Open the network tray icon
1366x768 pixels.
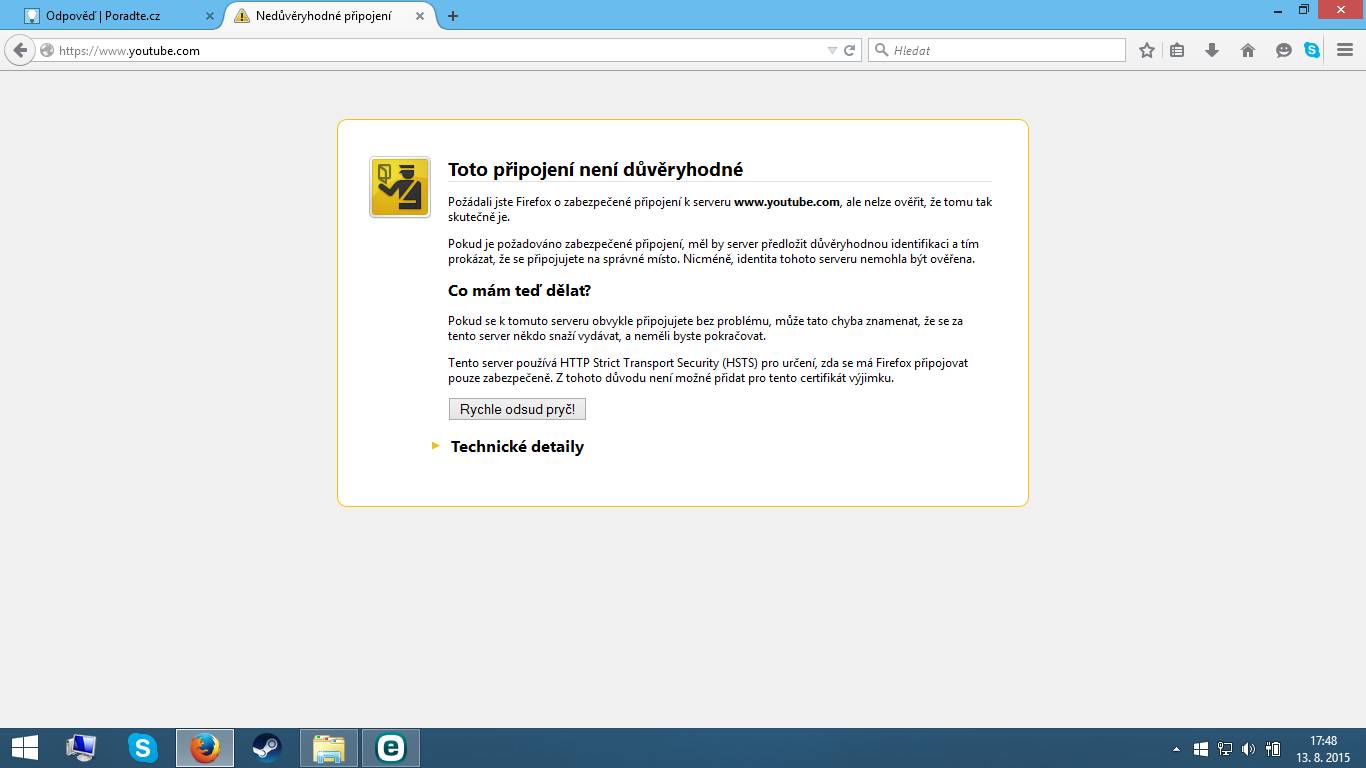pyautogui.click(x=1225, y=748)
